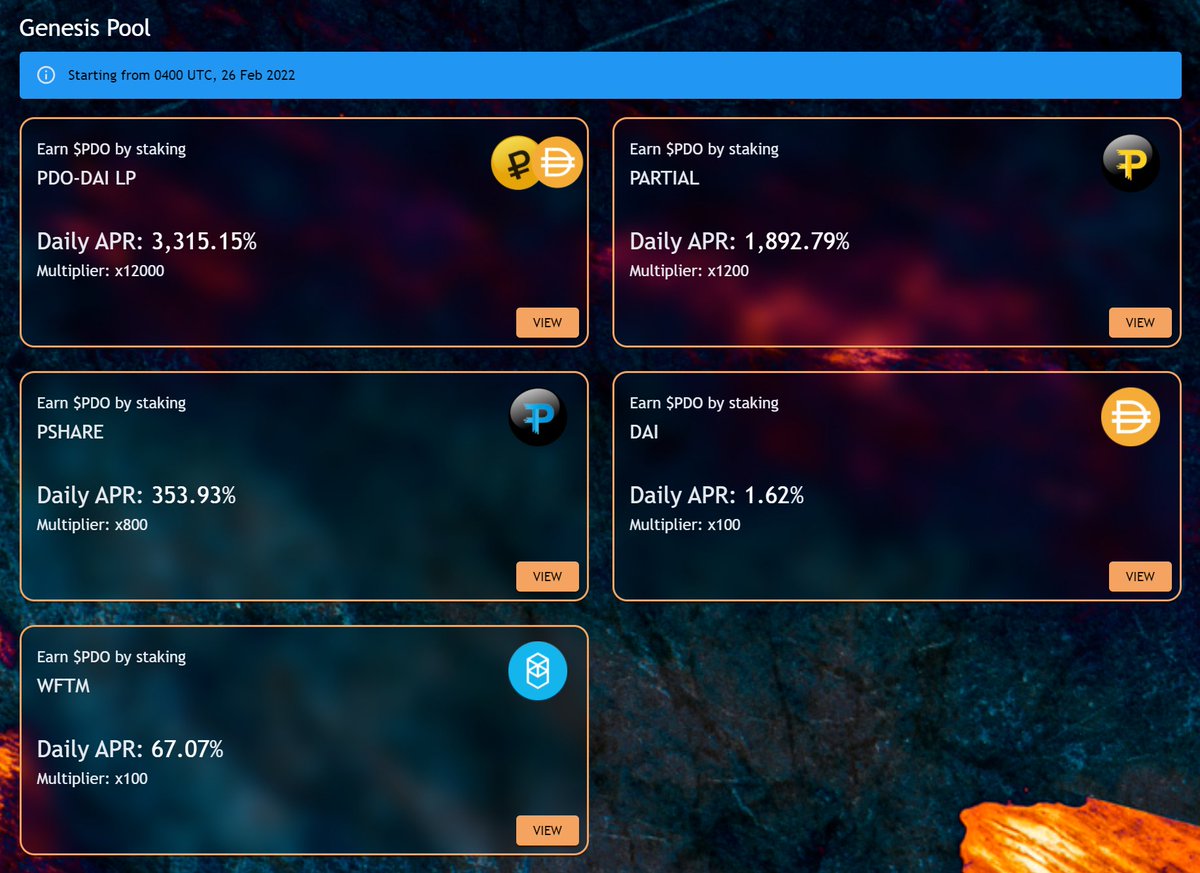
Task: Click the DAI coin icon on PDO-DAI LP card
Action: tap(557, 162)
